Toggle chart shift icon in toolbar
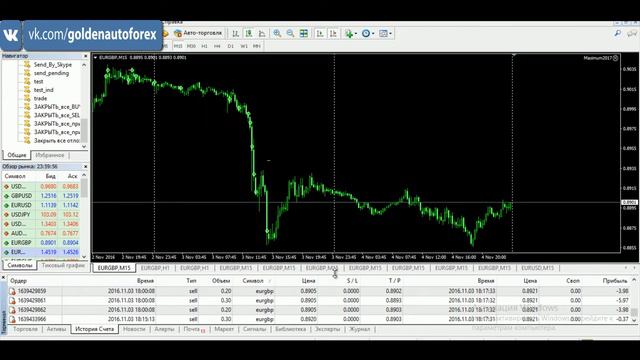Image resolution: width=640 pixels, height=360 pixels. pos(333,33)
